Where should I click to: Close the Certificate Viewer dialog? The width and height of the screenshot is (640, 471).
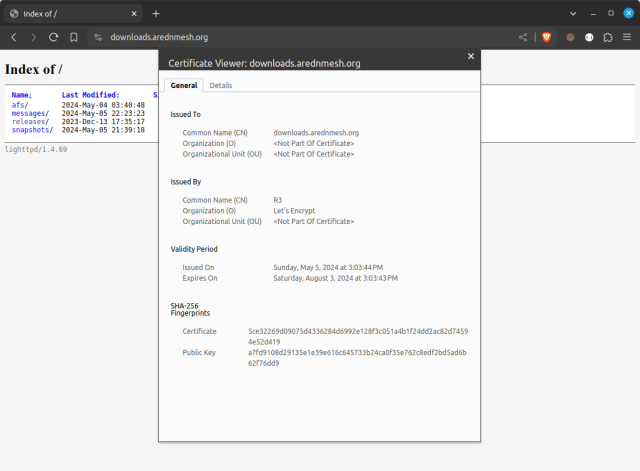pos(471,56)
